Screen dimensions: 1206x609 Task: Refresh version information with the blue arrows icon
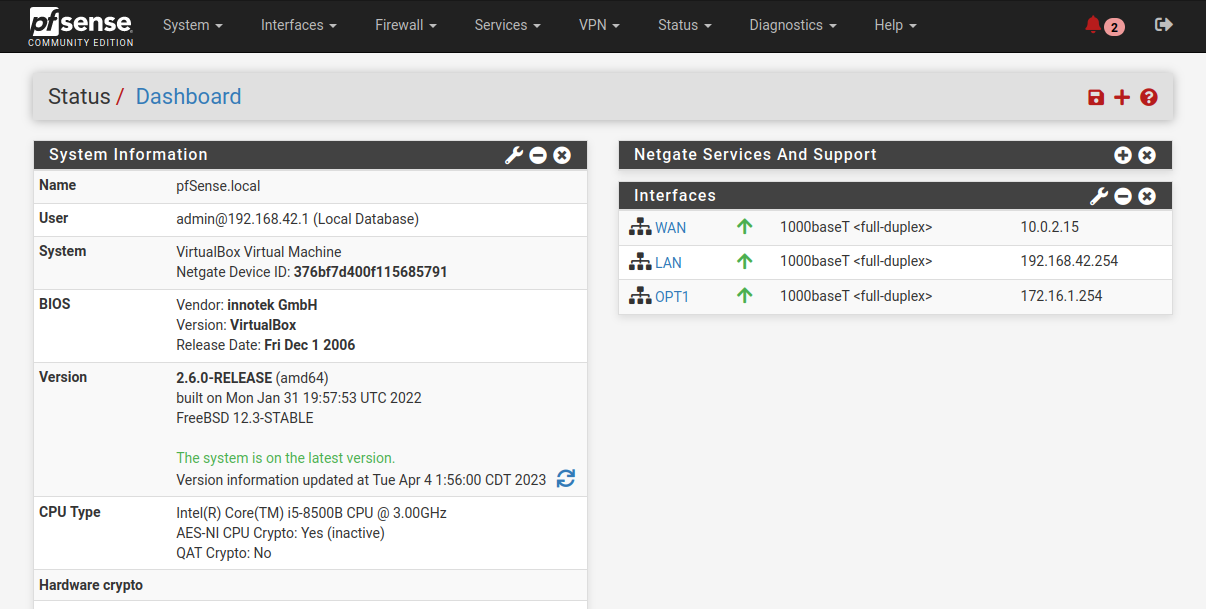pos(566,479)
